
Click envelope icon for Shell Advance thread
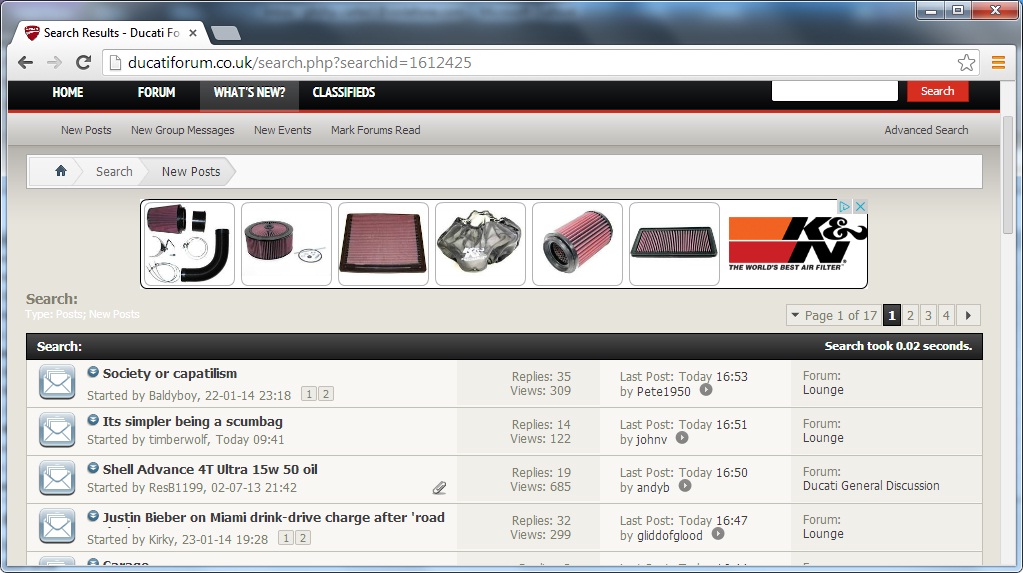point(57,479)
